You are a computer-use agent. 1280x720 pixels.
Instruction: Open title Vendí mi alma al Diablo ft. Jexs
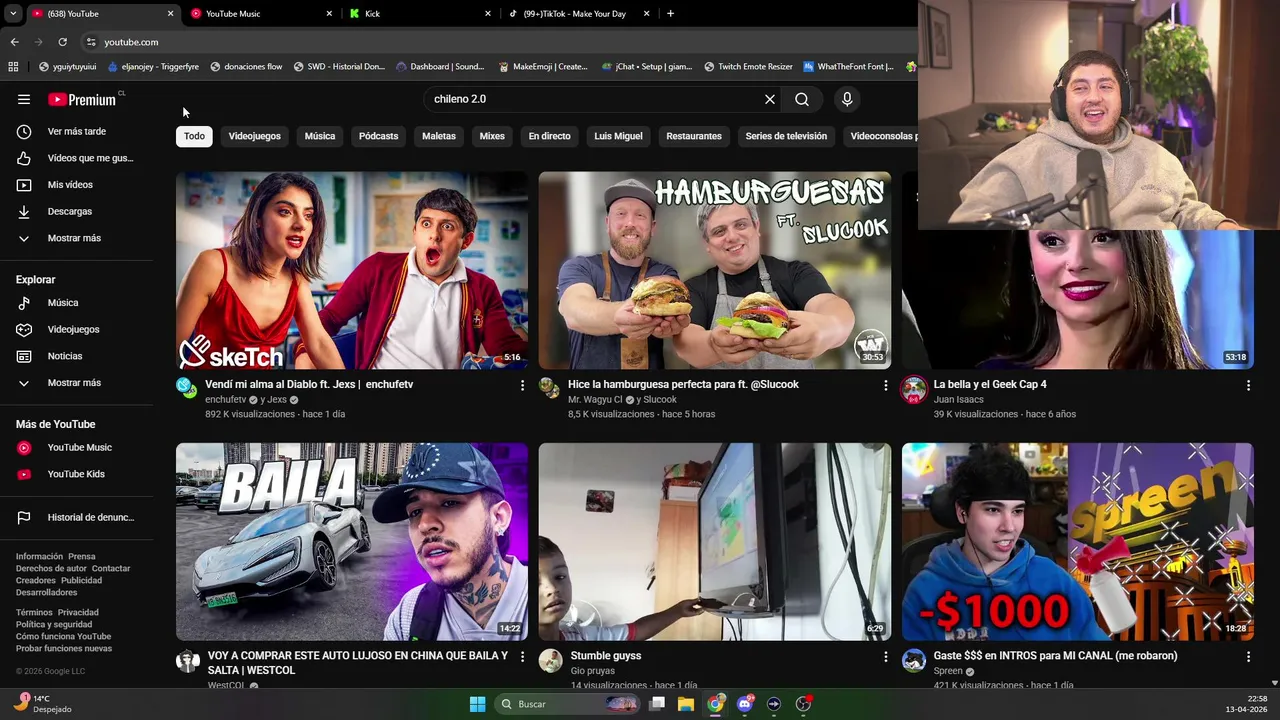[309, 384]
